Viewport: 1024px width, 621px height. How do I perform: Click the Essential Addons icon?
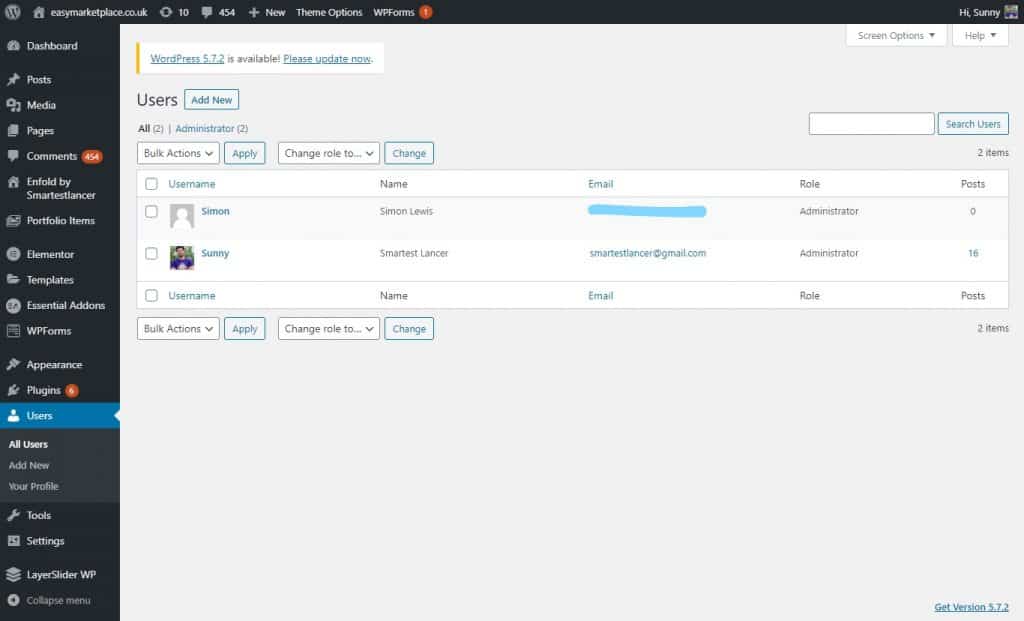(13, 305)
